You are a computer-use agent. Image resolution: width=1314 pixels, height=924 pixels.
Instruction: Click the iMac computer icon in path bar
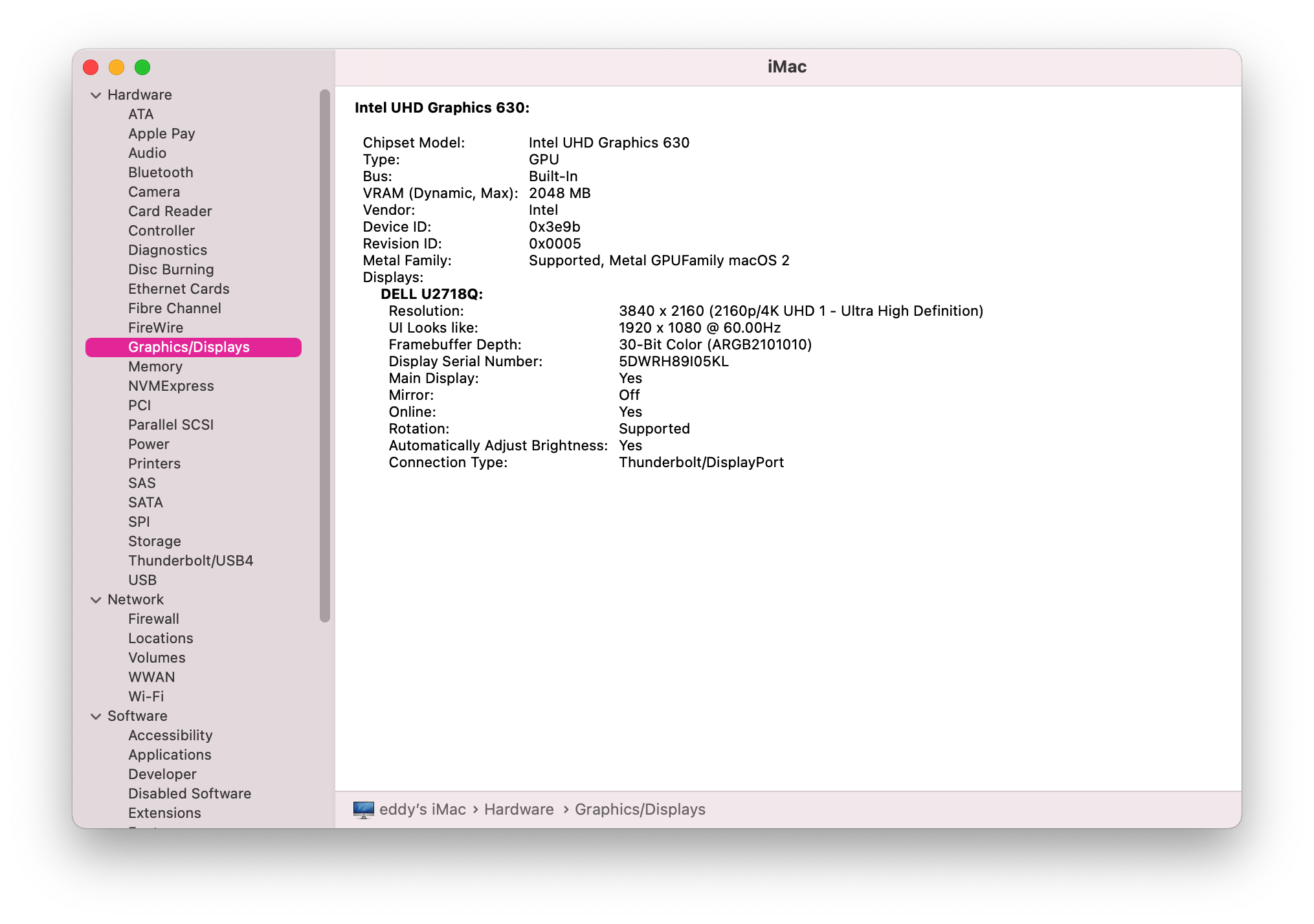[363, 809]
